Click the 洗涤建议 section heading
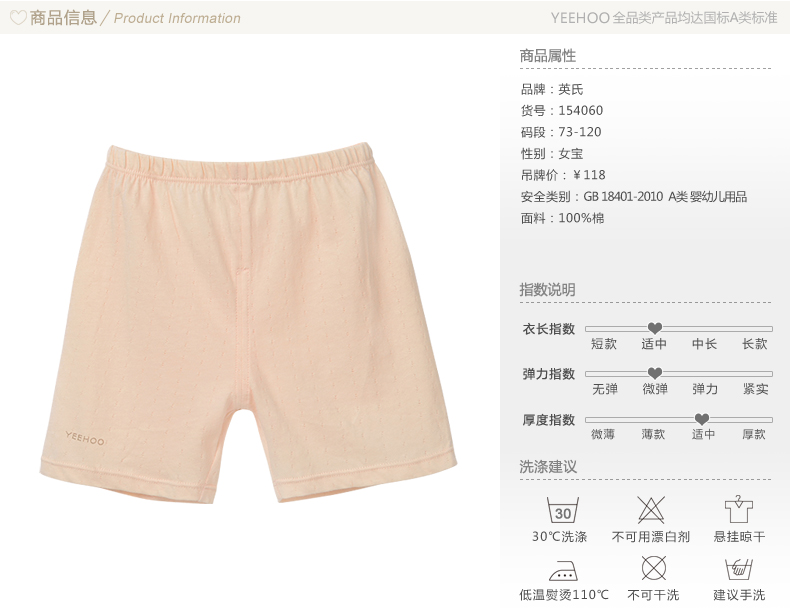 548,466
